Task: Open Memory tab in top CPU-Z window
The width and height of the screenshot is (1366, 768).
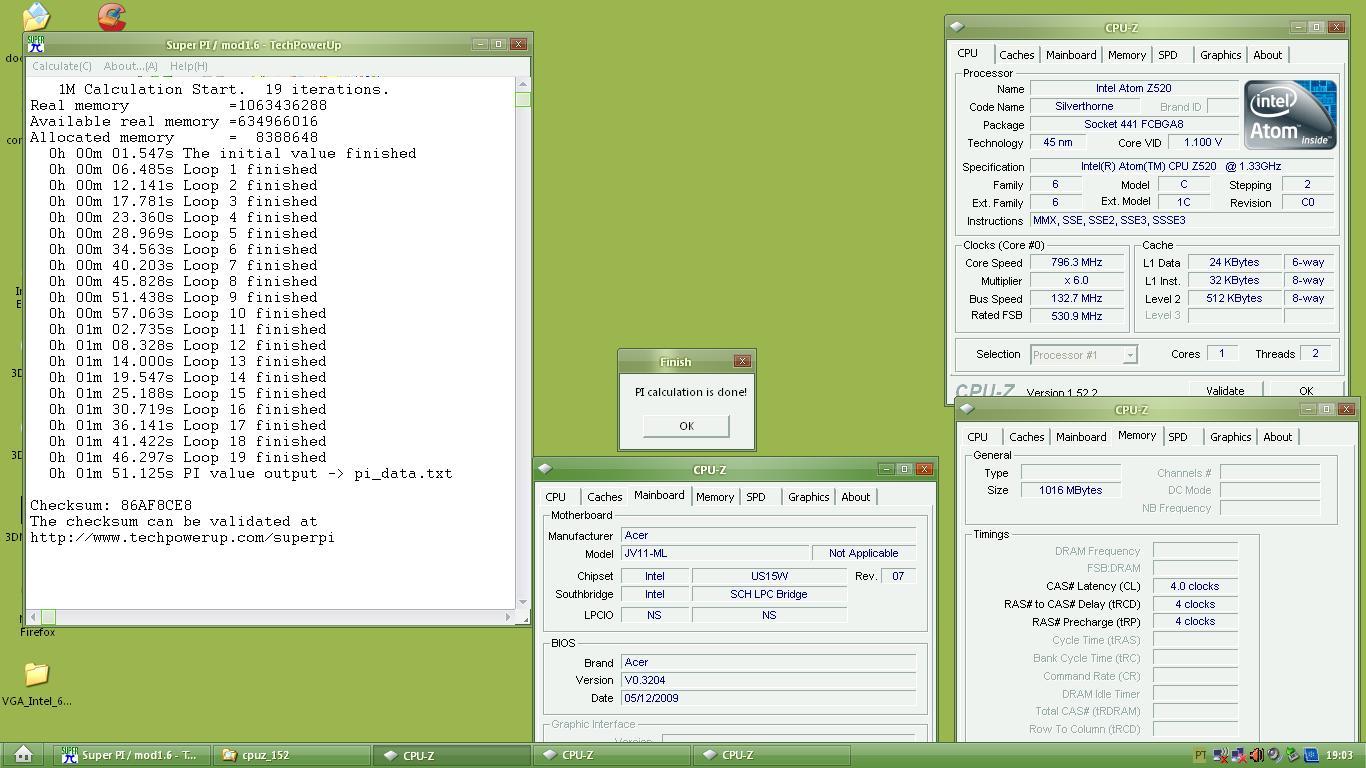Action: 1126,55
